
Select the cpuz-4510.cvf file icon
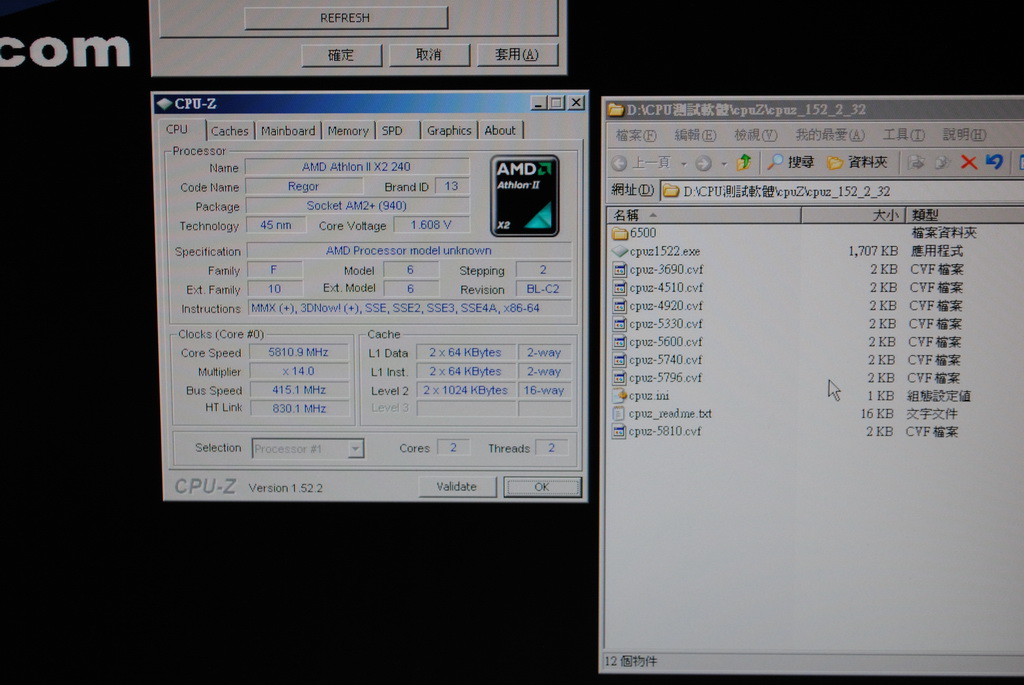coord(620,288)
